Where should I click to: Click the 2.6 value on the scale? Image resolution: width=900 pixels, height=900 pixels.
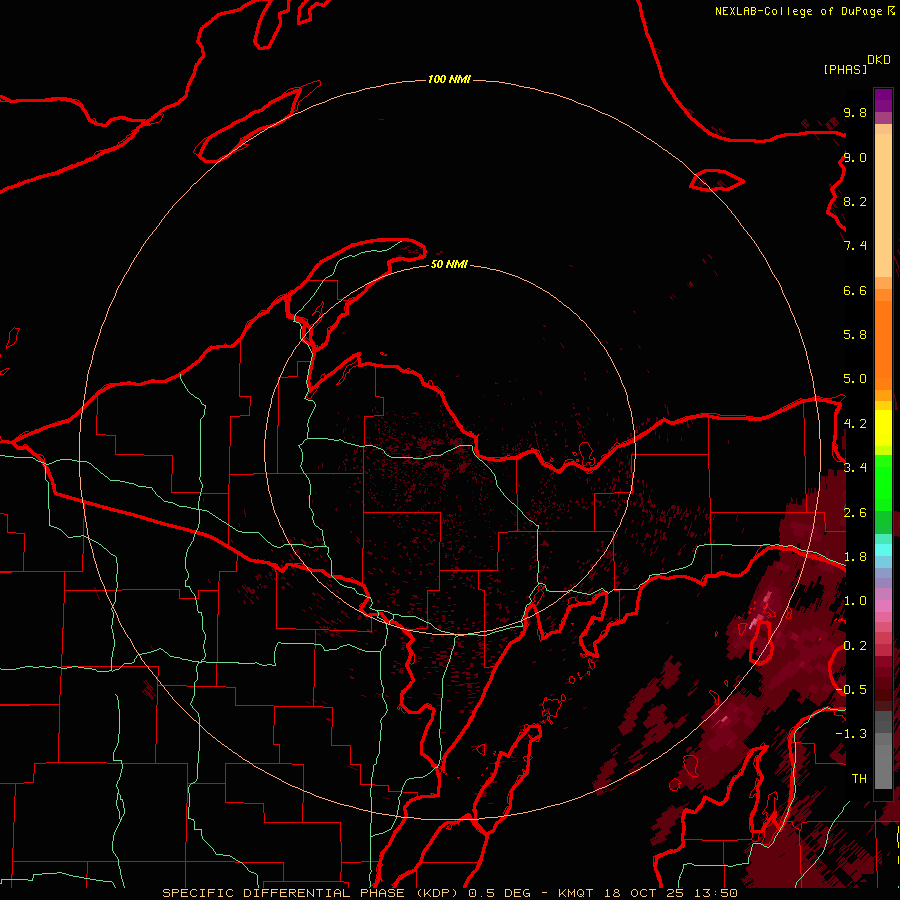pos(855,513)
